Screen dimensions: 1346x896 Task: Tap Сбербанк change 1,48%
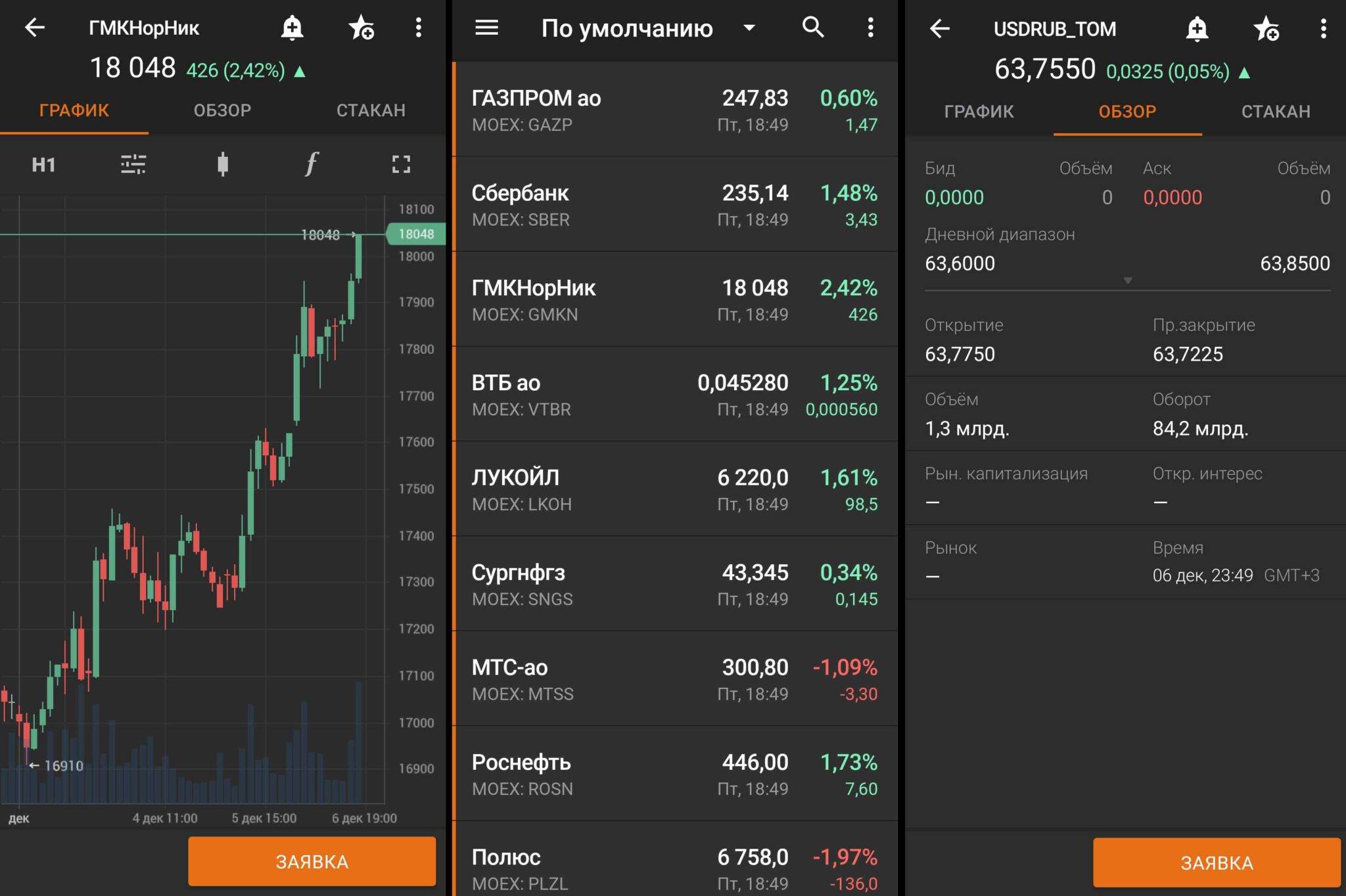(x=848, y=192)
